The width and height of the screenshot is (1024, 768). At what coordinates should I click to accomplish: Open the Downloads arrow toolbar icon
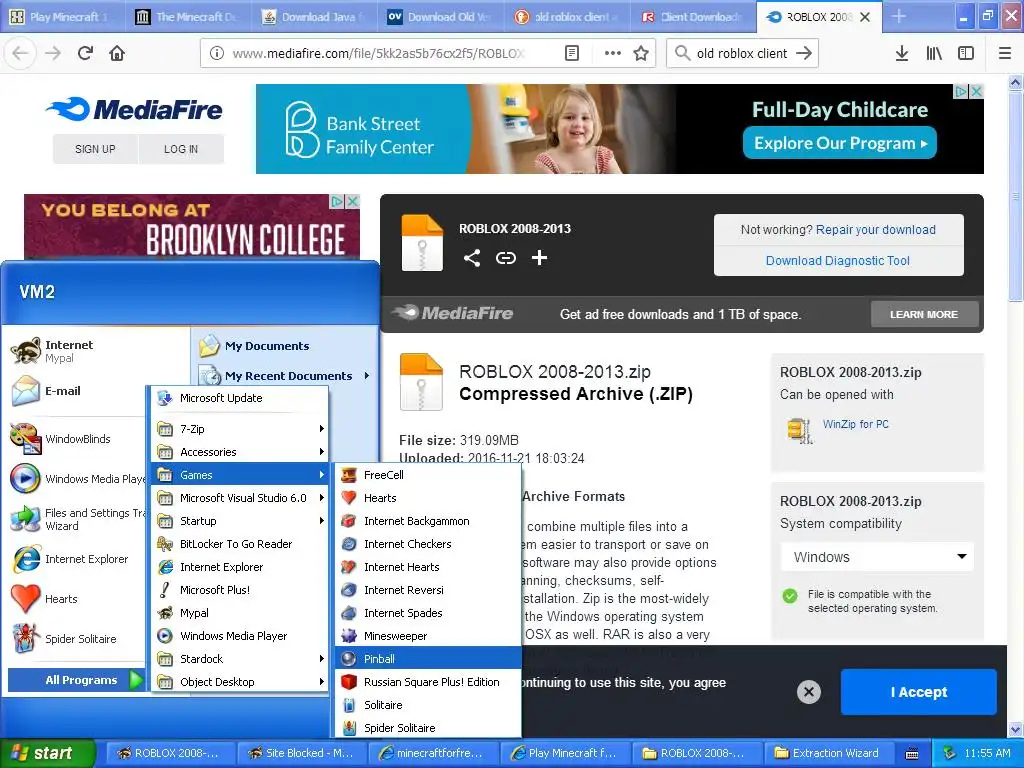pos(902,54)
